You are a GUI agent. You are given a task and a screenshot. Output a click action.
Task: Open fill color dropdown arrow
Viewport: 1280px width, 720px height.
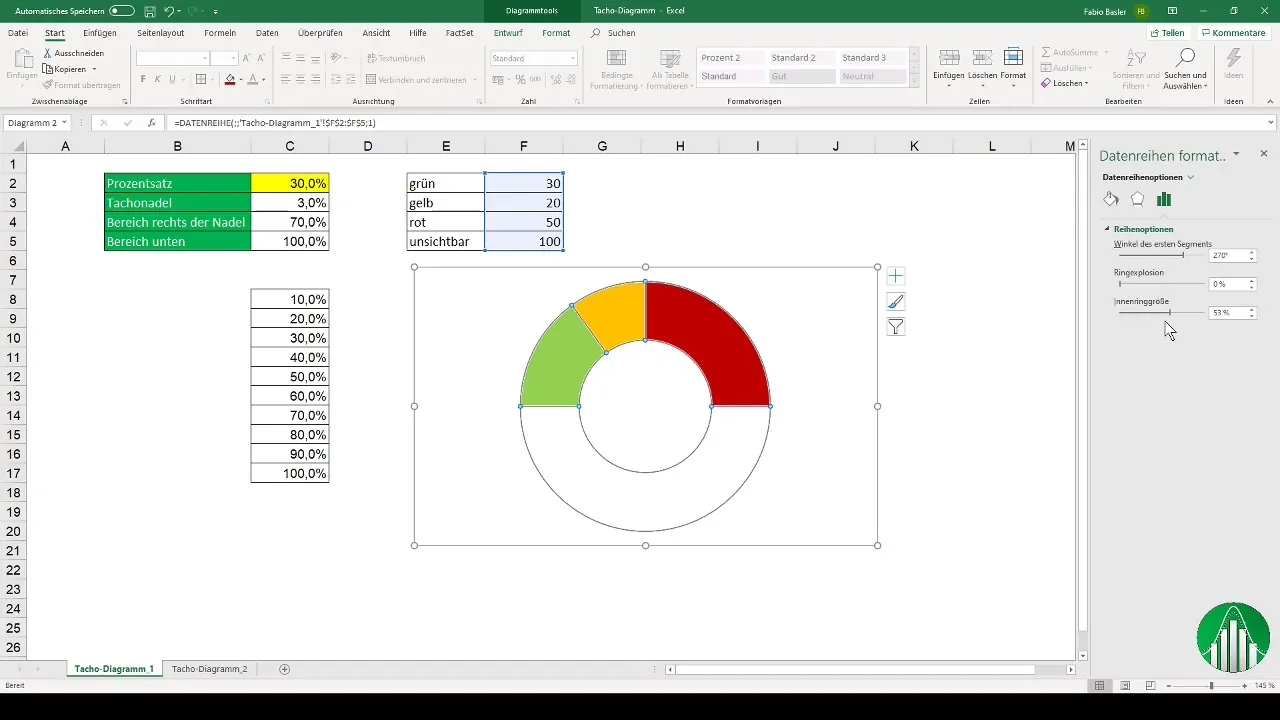239,79
